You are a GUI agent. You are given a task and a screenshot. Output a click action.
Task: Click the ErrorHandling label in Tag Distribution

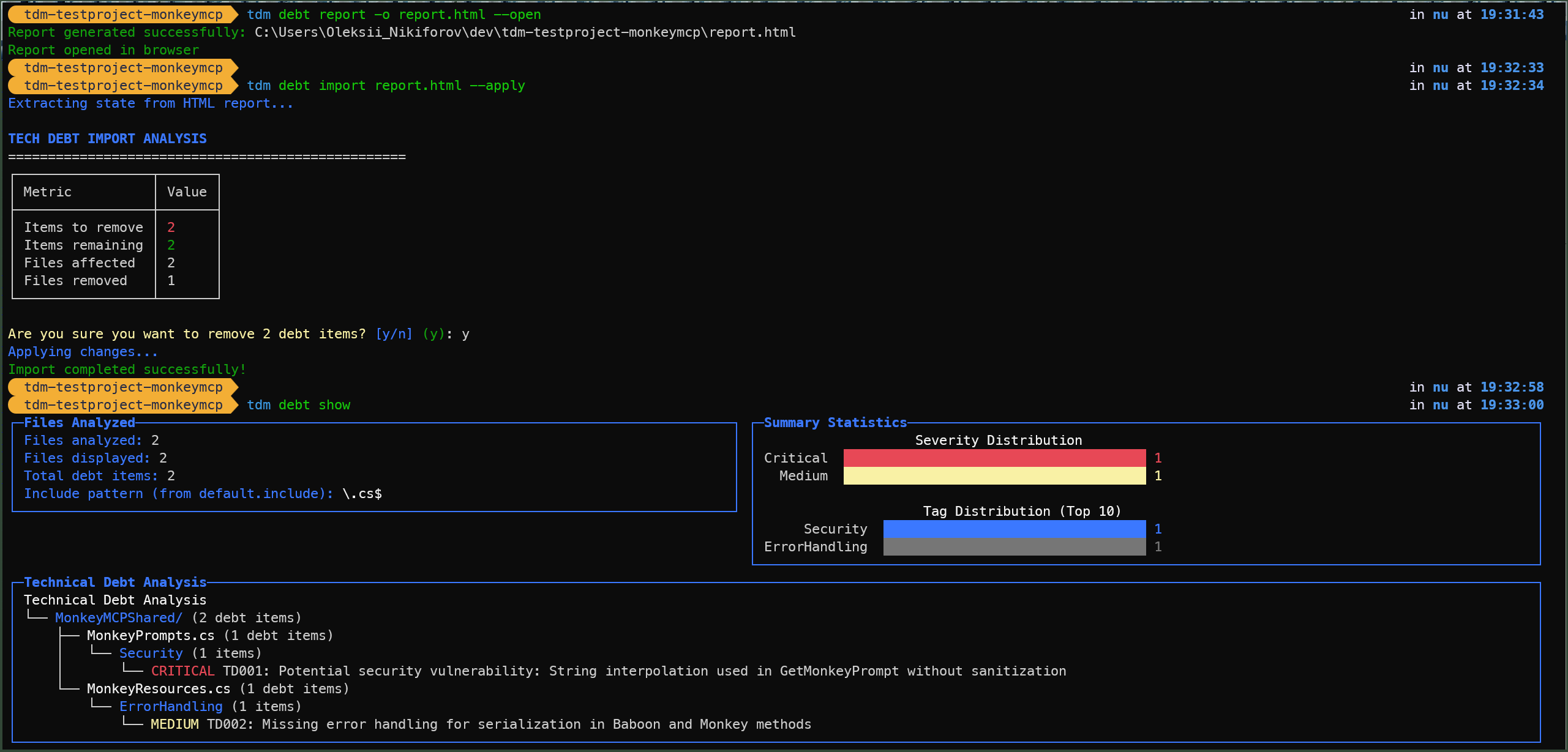tap(816, 547)
